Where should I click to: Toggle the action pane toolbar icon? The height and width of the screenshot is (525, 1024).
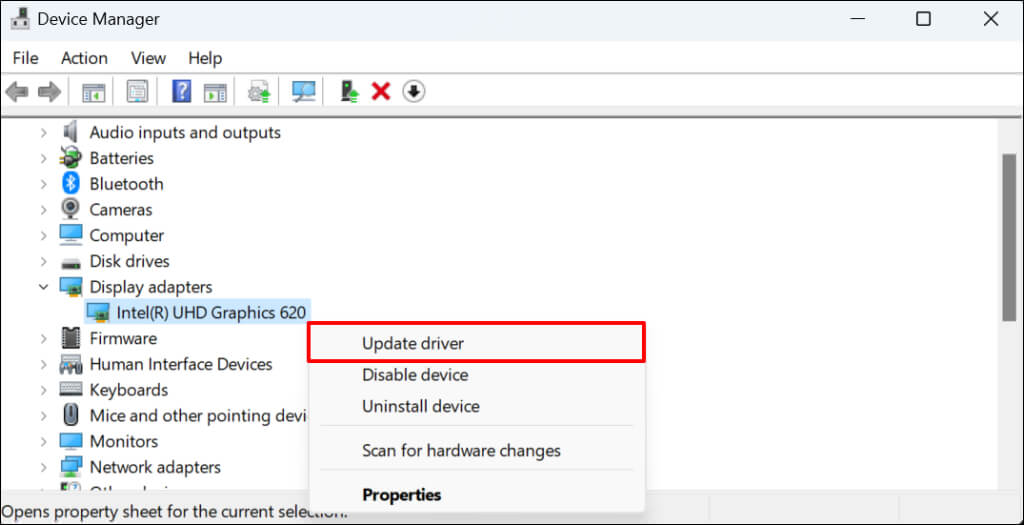coord(215,92)
